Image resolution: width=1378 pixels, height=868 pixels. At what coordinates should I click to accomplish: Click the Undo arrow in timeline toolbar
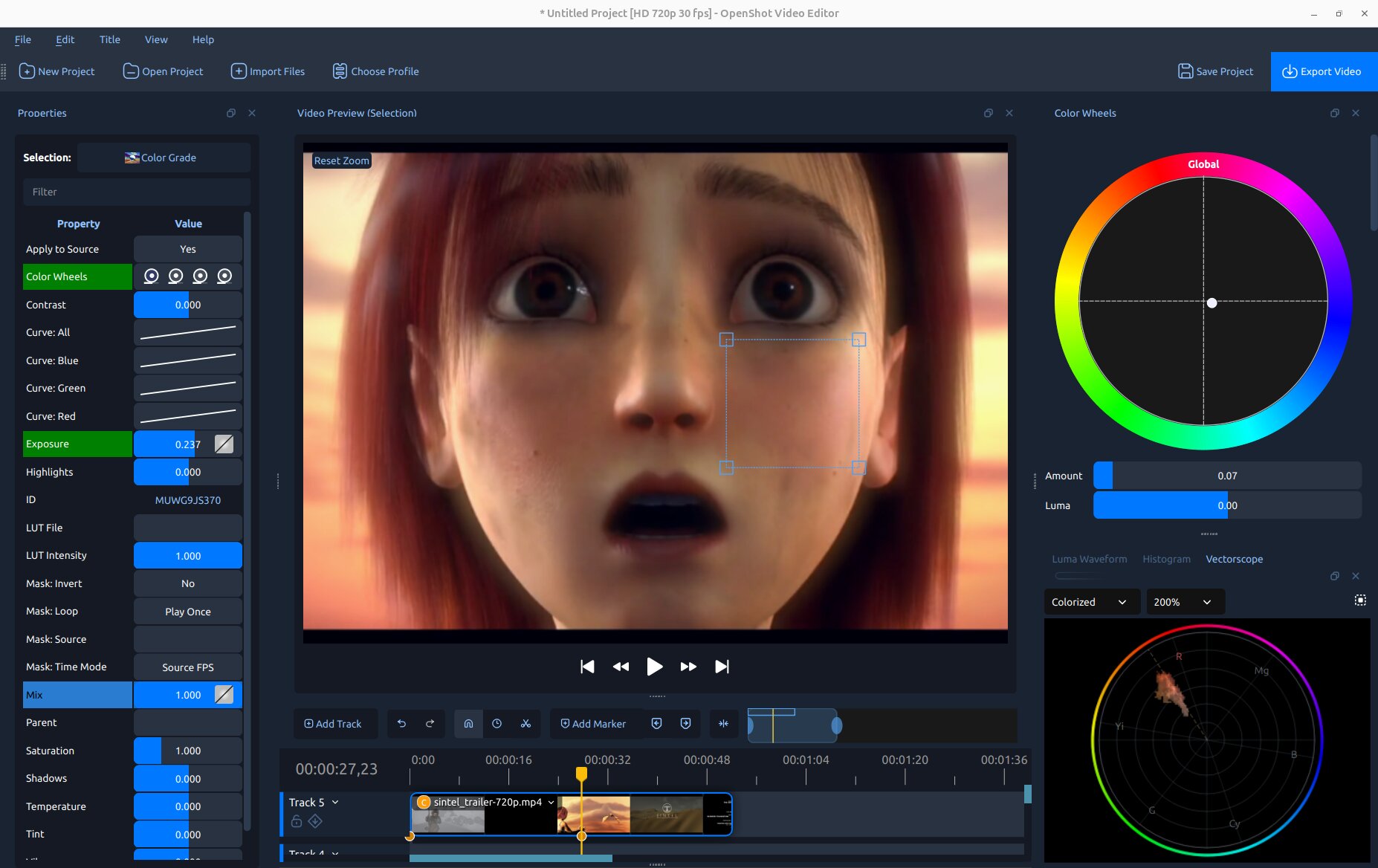click(401, 724)
